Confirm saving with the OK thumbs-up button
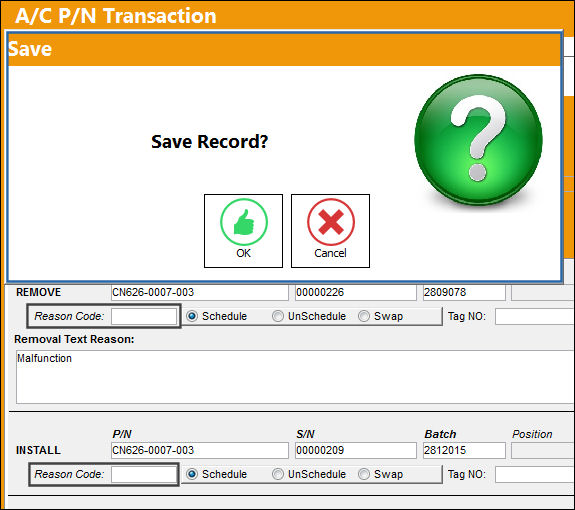 click(x=243, y=231)
